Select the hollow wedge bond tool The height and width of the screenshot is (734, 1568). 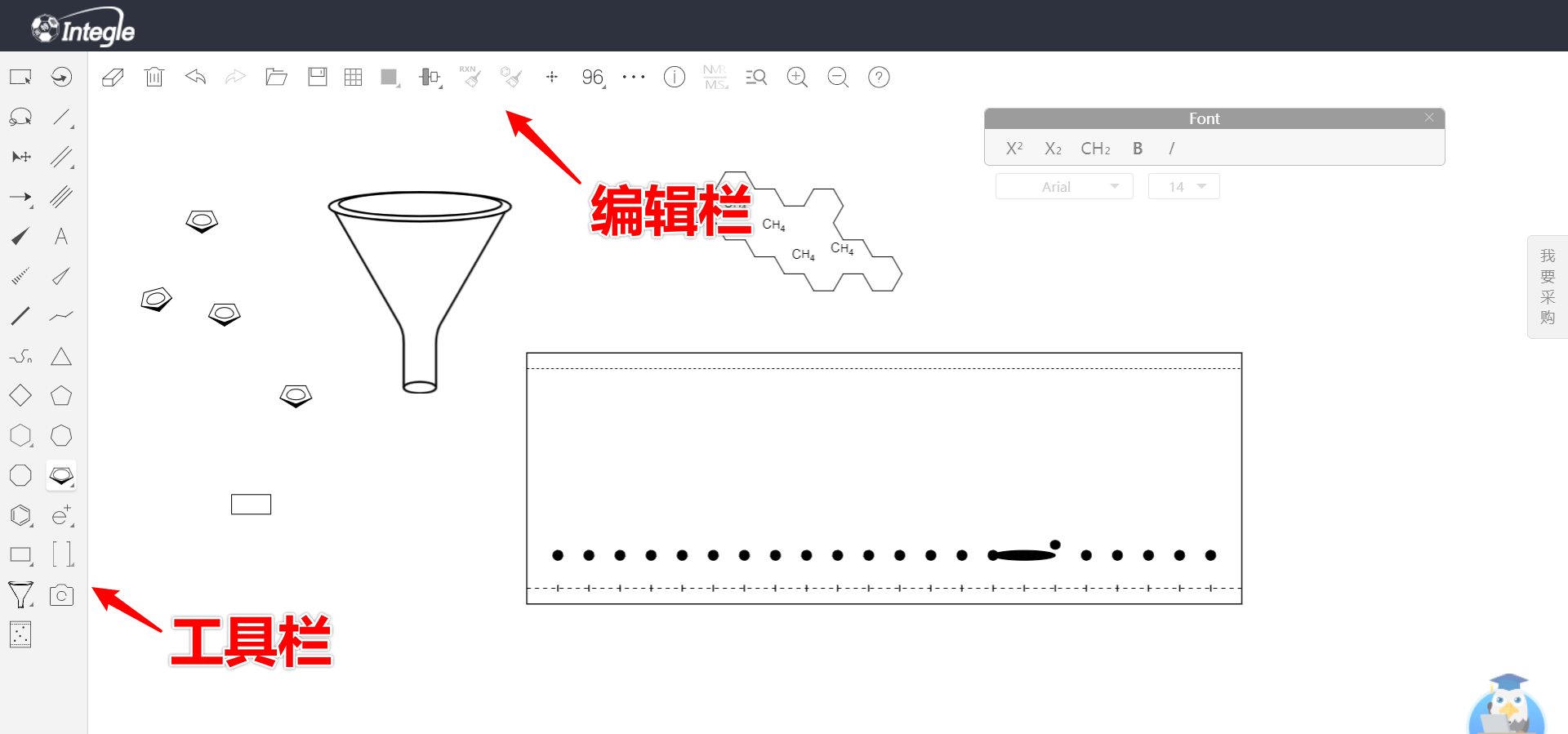[x=61, y=276]
